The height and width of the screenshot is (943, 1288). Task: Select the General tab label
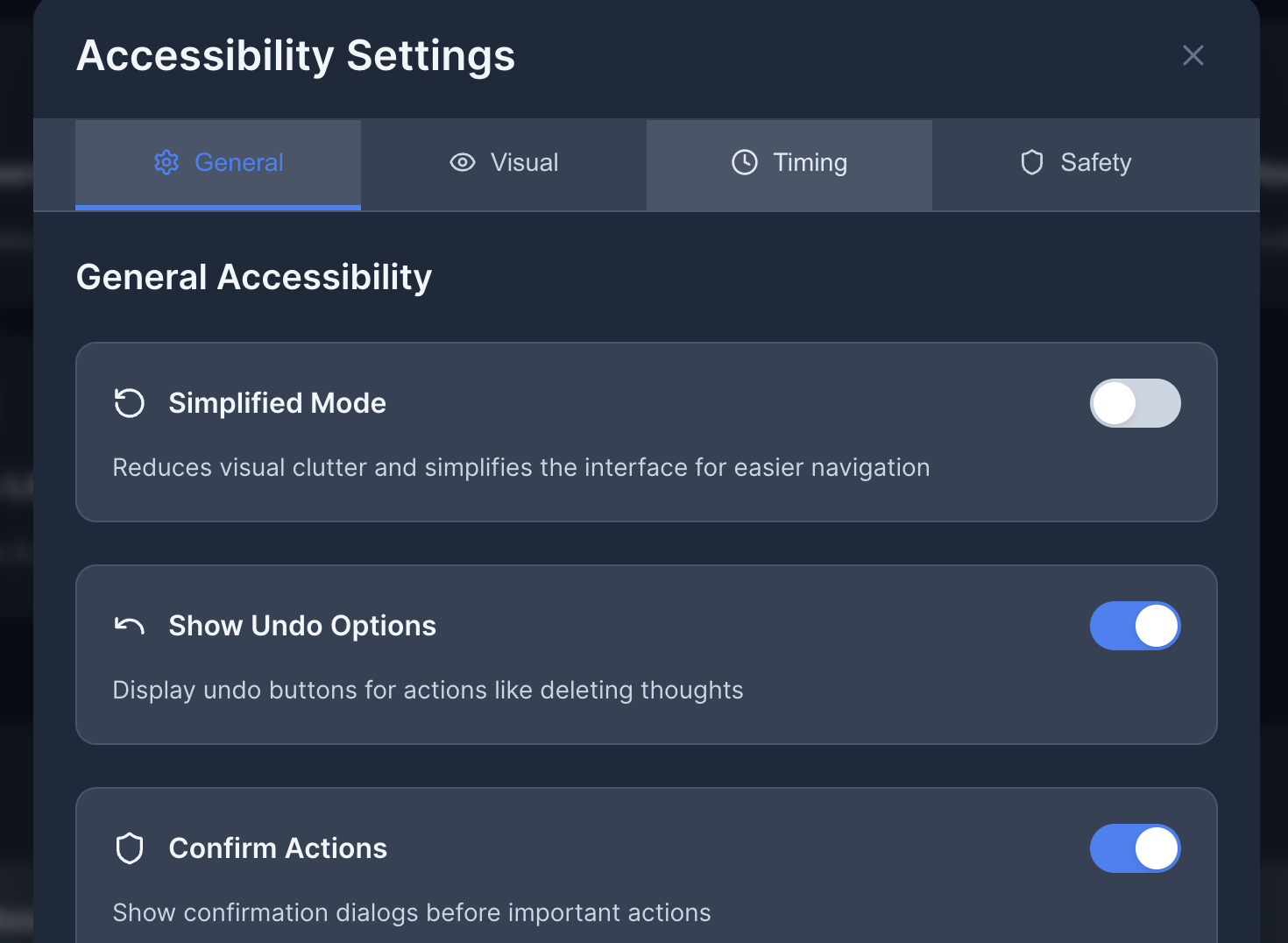pos(239,163)
